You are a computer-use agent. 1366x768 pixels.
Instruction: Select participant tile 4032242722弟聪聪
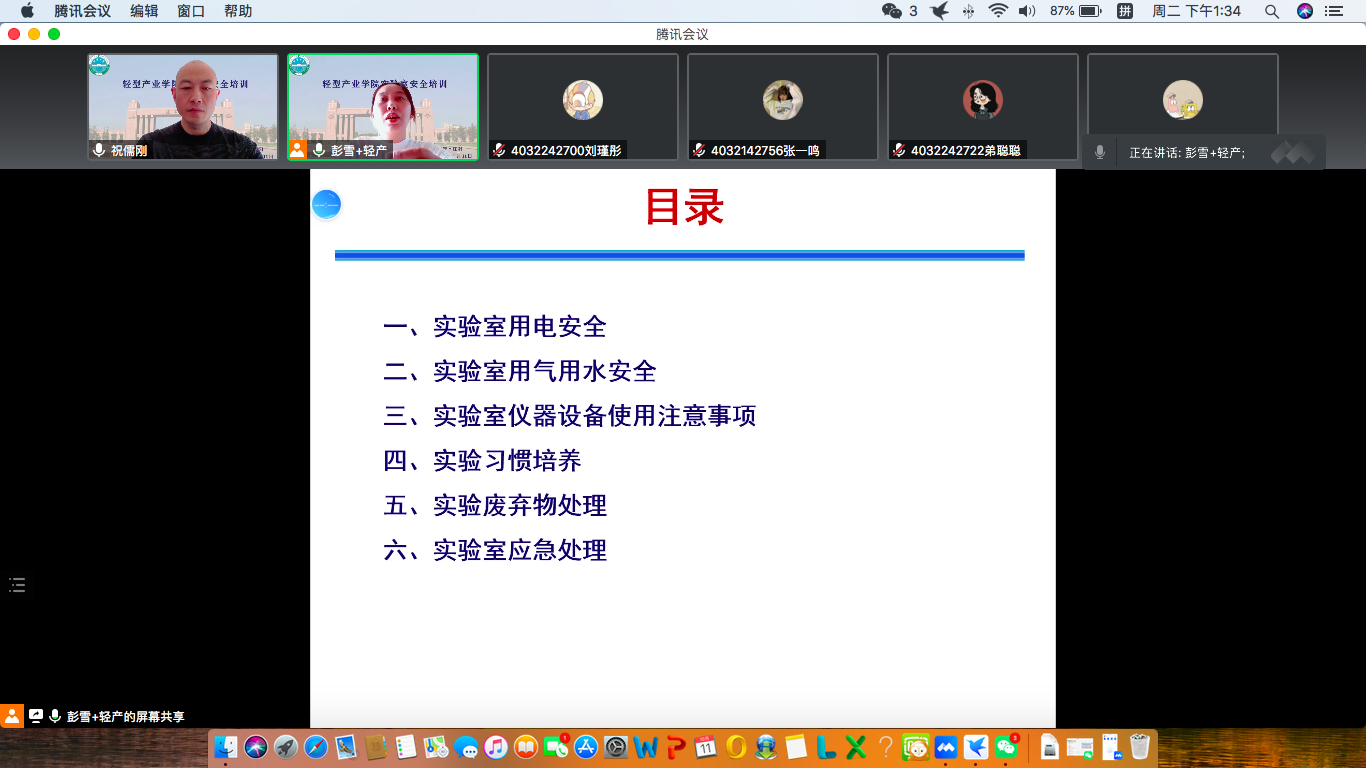(x=983, y=106)
